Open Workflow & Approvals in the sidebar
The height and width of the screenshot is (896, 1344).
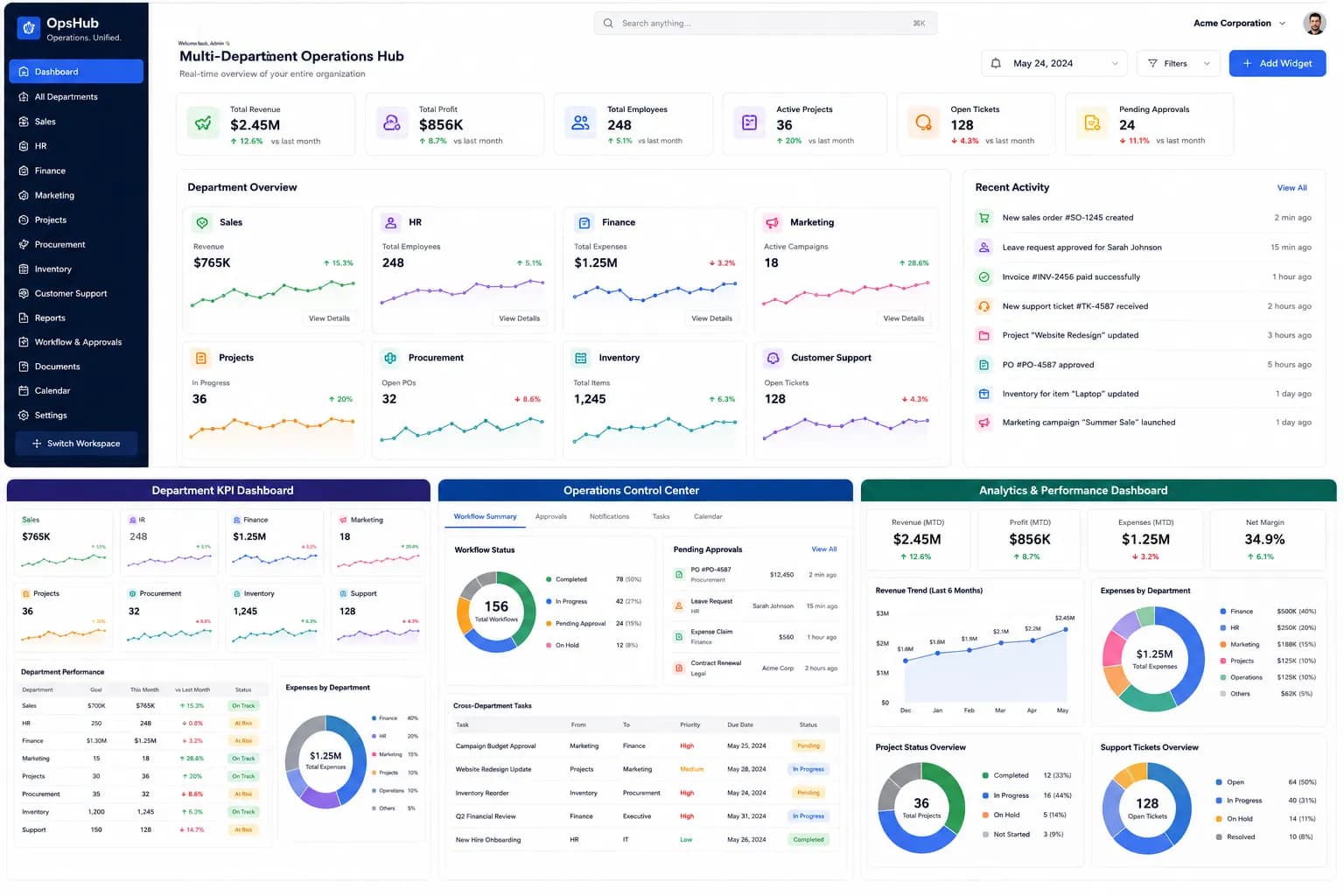76,342
